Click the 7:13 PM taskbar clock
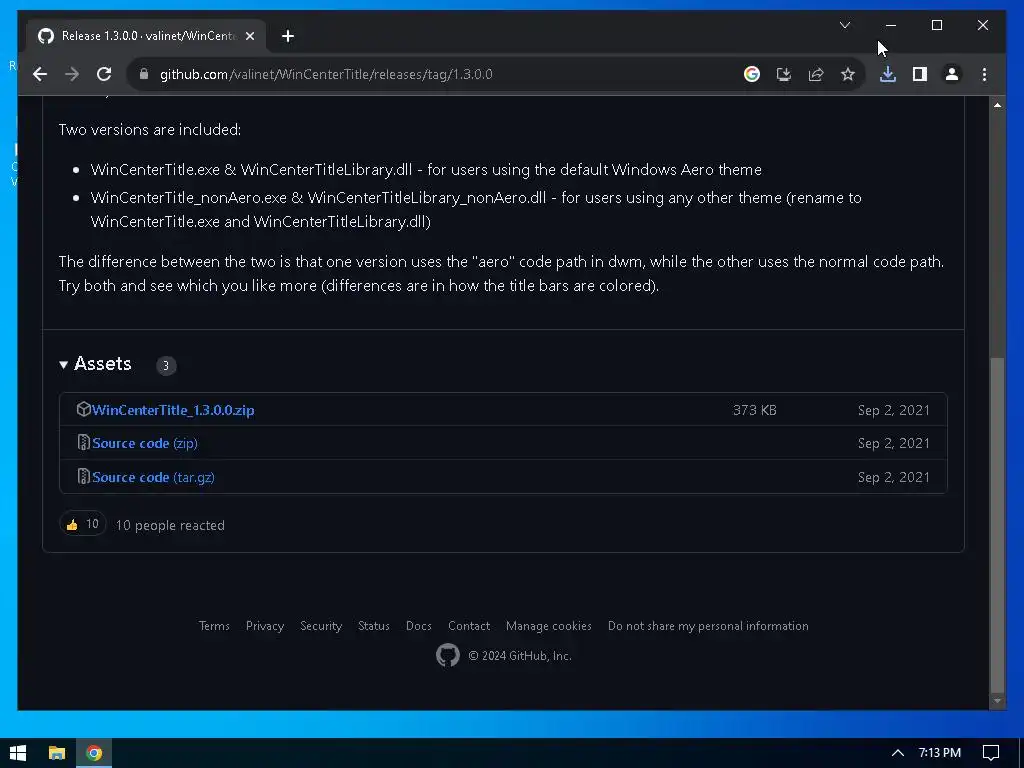1024x768 pixels. pyautogui.click(x=940, y=753)
